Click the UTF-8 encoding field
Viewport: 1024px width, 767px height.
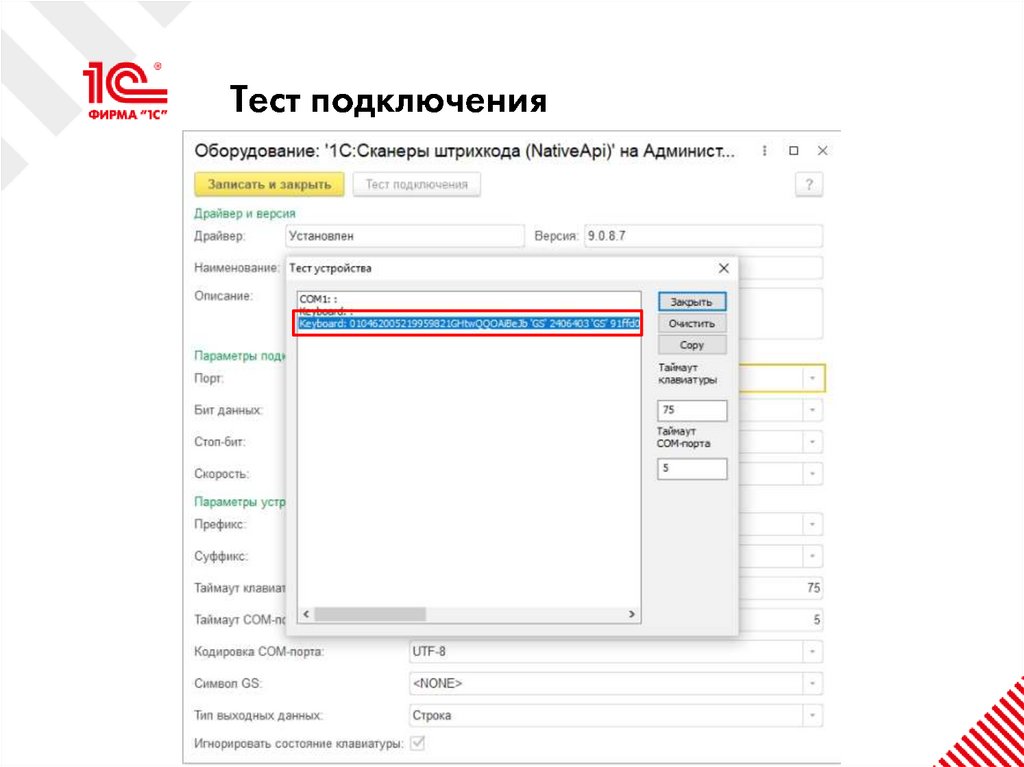606,652
